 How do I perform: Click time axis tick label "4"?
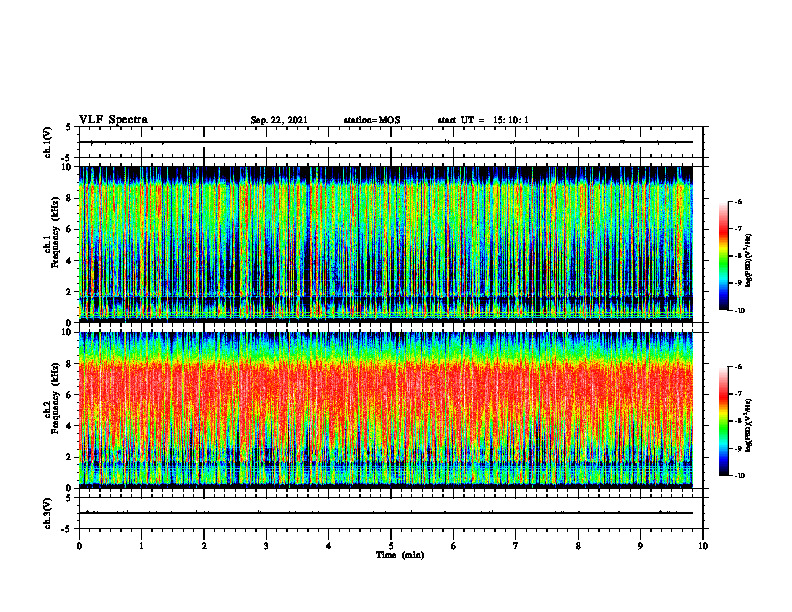pos(329,546)
